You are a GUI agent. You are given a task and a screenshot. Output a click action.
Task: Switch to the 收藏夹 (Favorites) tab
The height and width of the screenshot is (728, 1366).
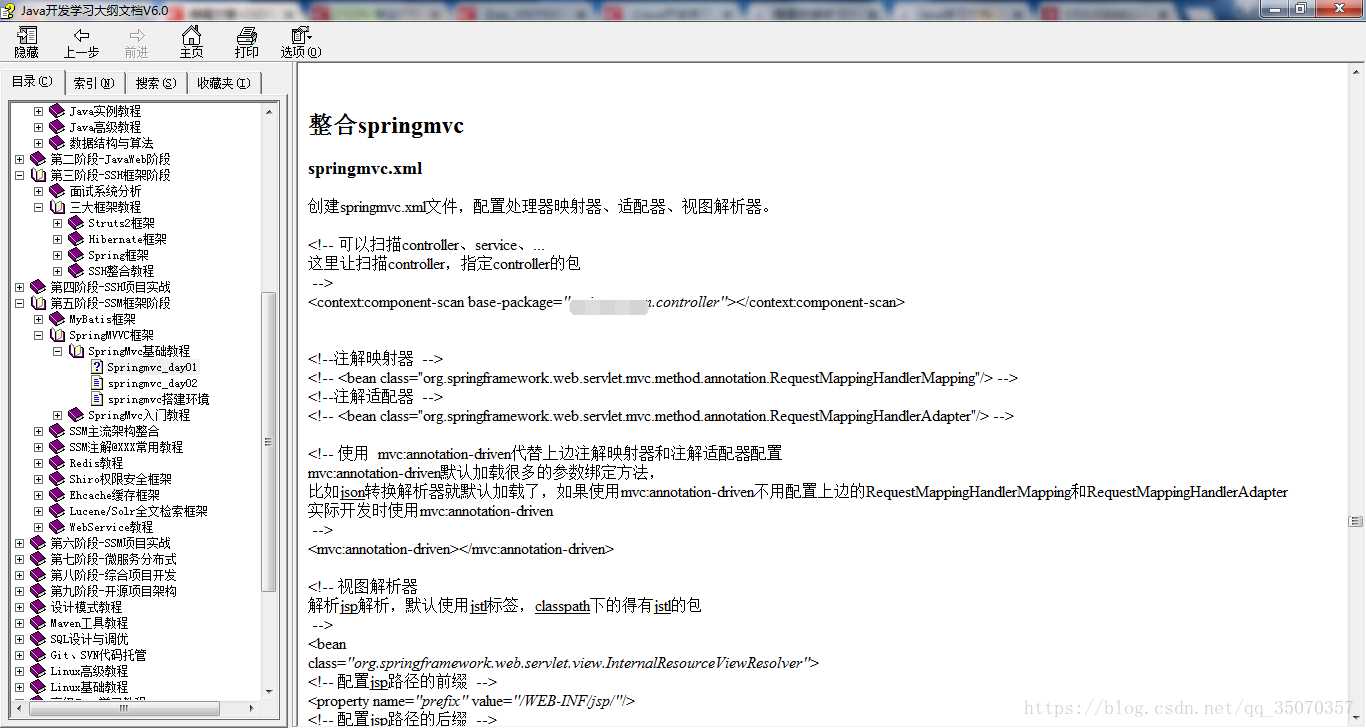[x=224, y=83]
